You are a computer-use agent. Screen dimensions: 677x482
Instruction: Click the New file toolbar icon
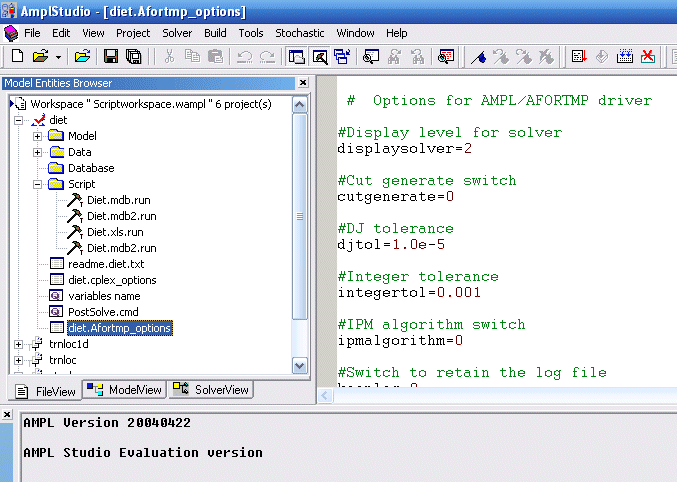[16, 56]
